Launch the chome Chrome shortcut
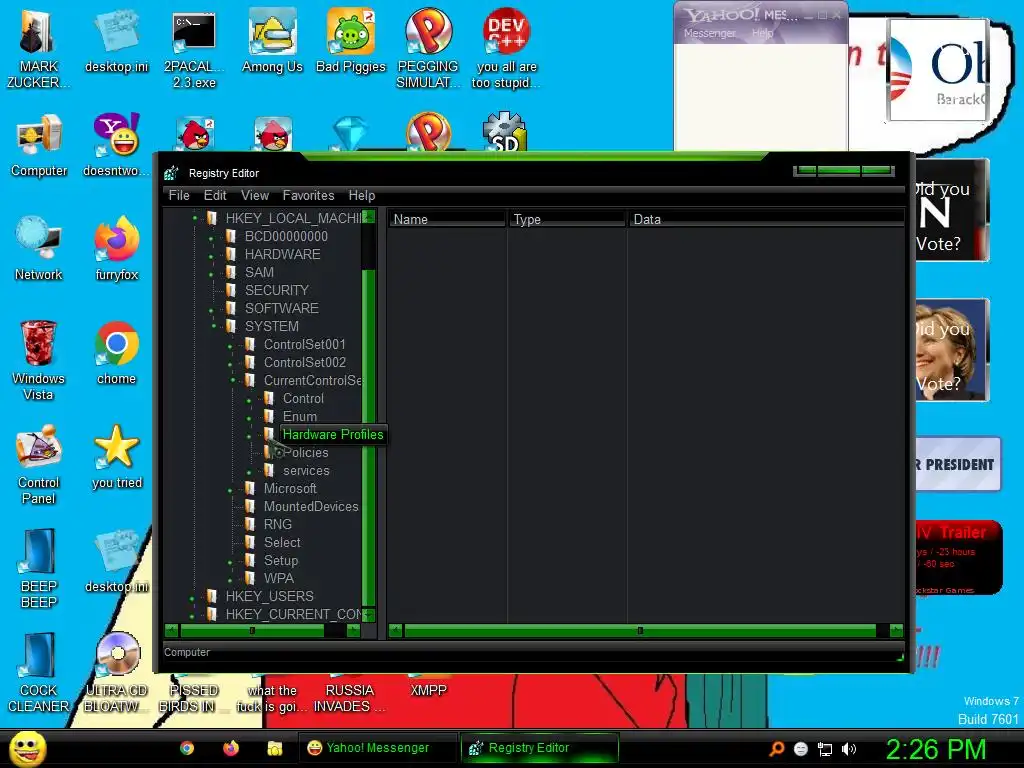This screenshot has height=768, width=1024. coord(116,353)
